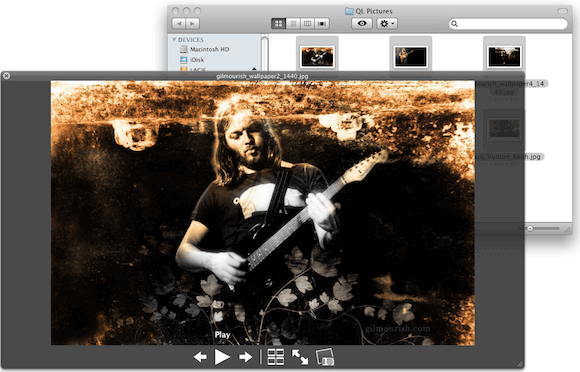The height and width of the screenshot is (372, 580).
Task: Select iDisk in Finder sidebar
Action: click(x=192, y=60)
